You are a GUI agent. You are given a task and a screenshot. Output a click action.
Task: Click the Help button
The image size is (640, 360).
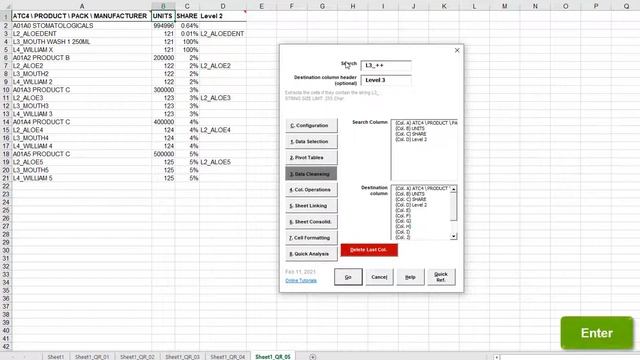pyautogui.click(x=410, y=277)
